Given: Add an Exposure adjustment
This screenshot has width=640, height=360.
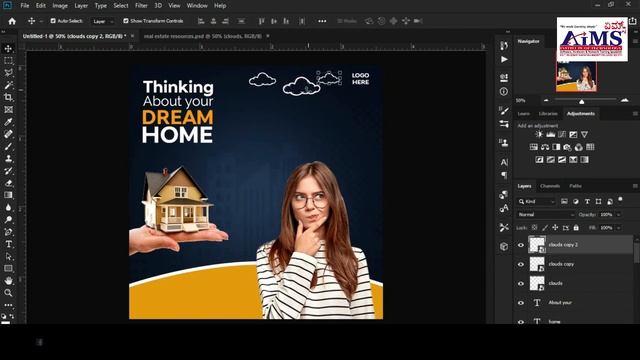Looking at the screenshot, I should (573, 134).
